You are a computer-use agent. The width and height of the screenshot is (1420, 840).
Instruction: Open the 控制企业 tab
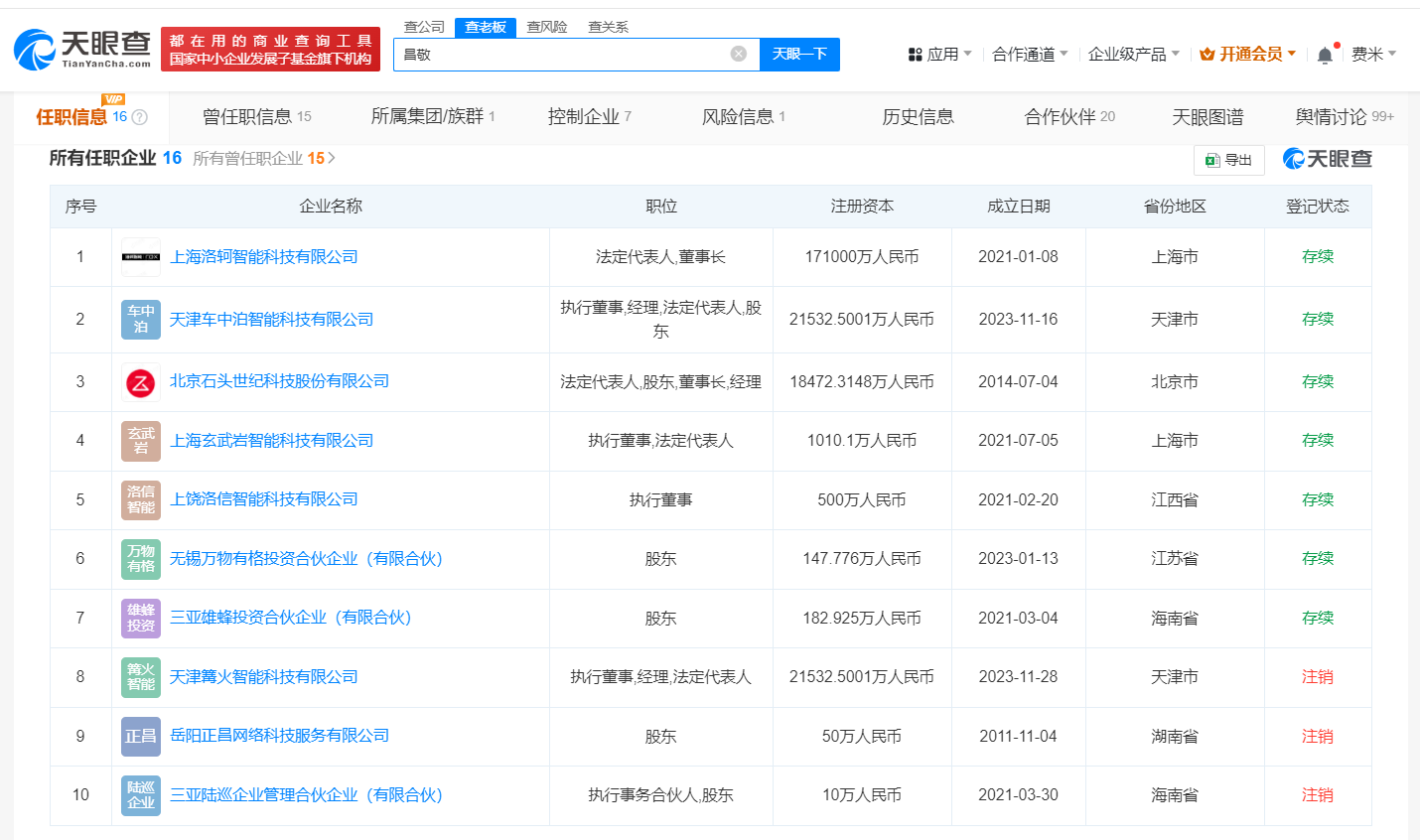click(590, 117)
